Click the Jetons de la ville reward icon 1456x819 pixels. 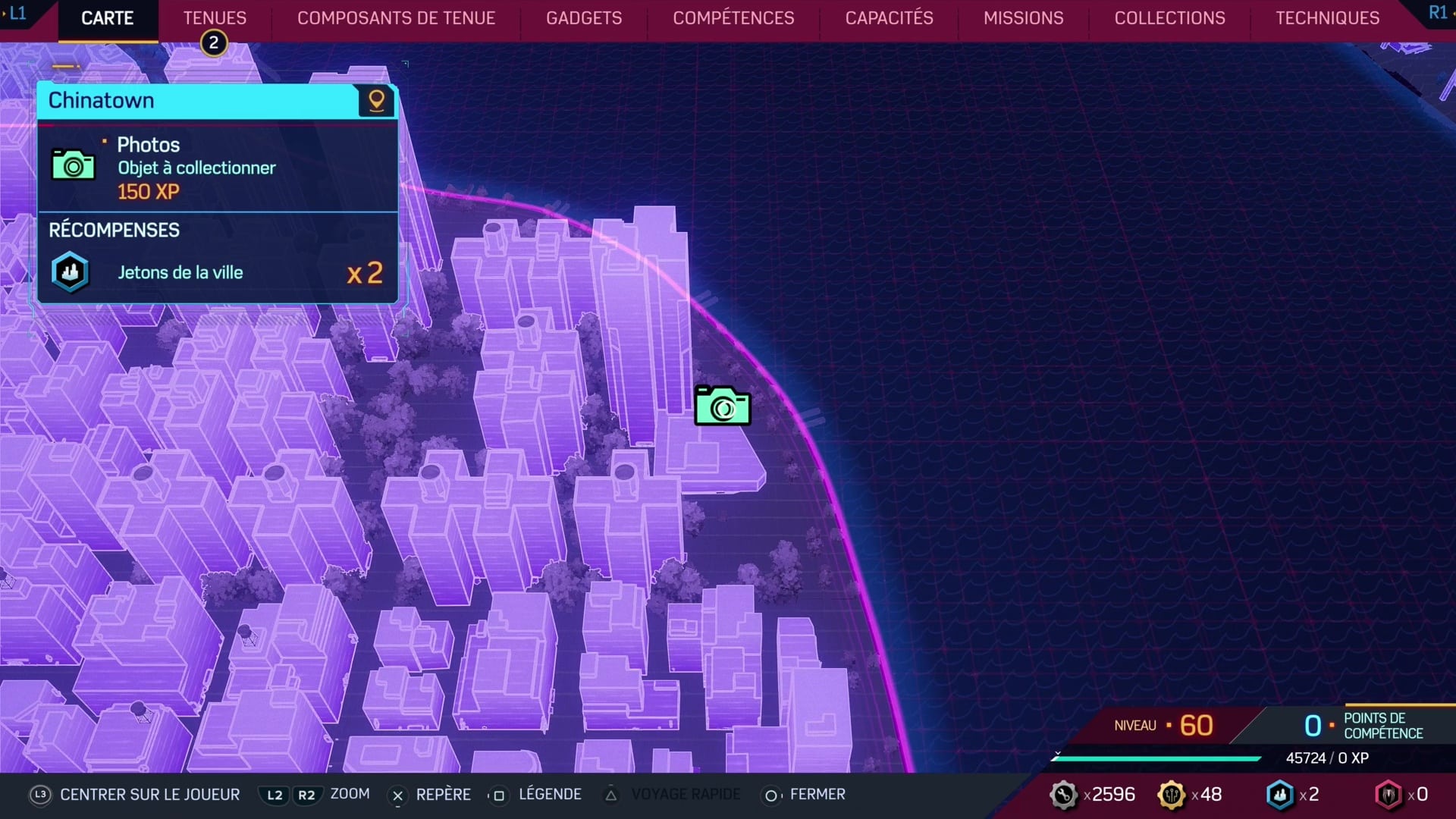[x=71, y=272]
